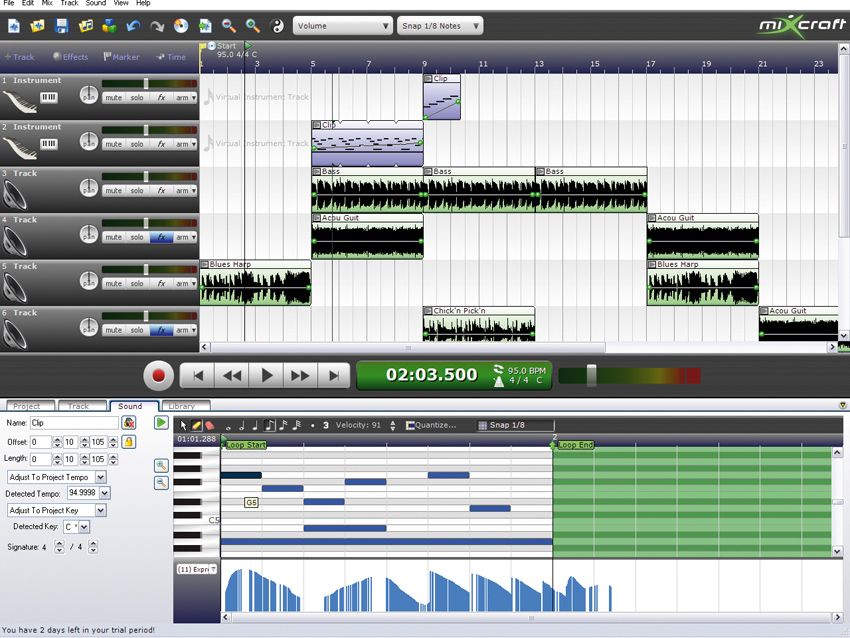
Task: Click the Save project disk icon
Action: click(x=61, y=25)
